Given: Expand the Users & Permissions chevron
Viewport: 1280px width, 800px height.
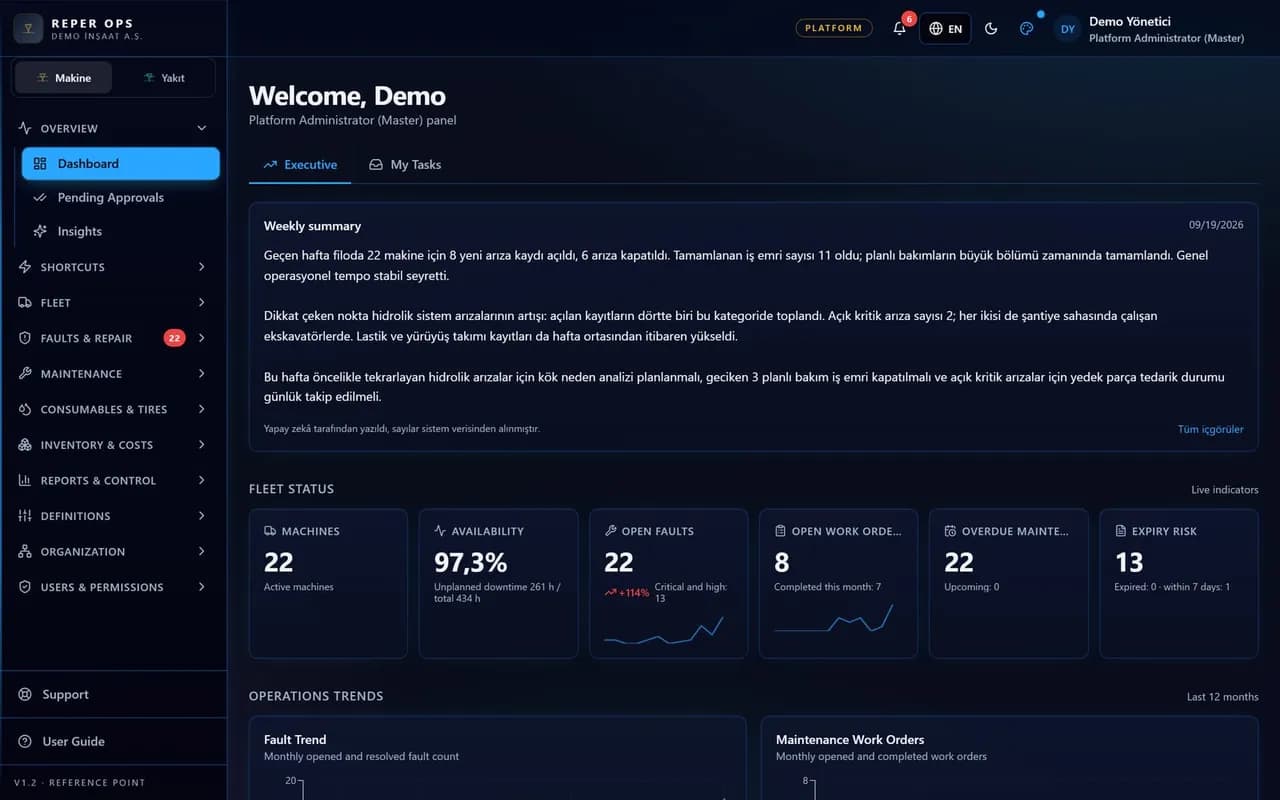Looking at the screenshot, I should [x=202, y=587].
